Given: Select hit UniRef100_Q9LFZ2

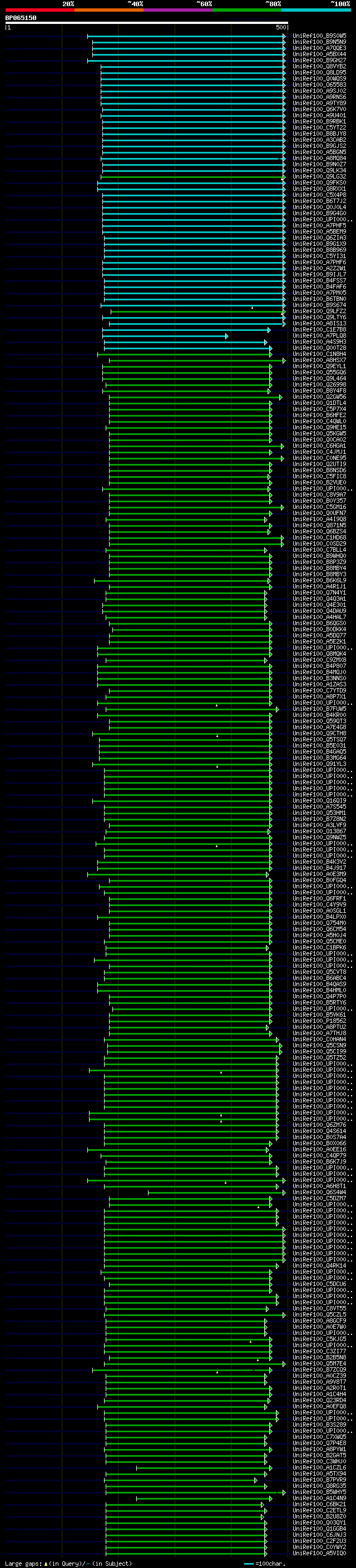Looking at the screenshot, I should pyautogui.click(x=319, y=311).
